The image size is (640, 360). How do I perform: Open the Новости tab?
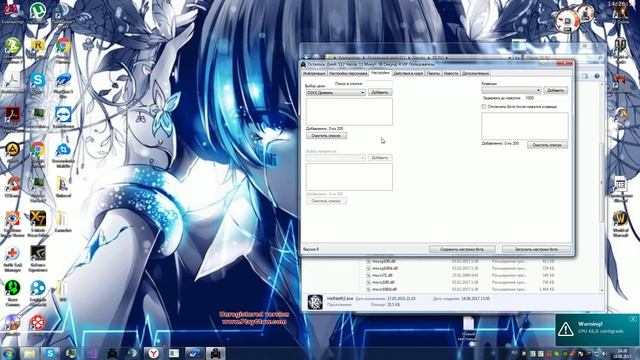coord(451,73)
